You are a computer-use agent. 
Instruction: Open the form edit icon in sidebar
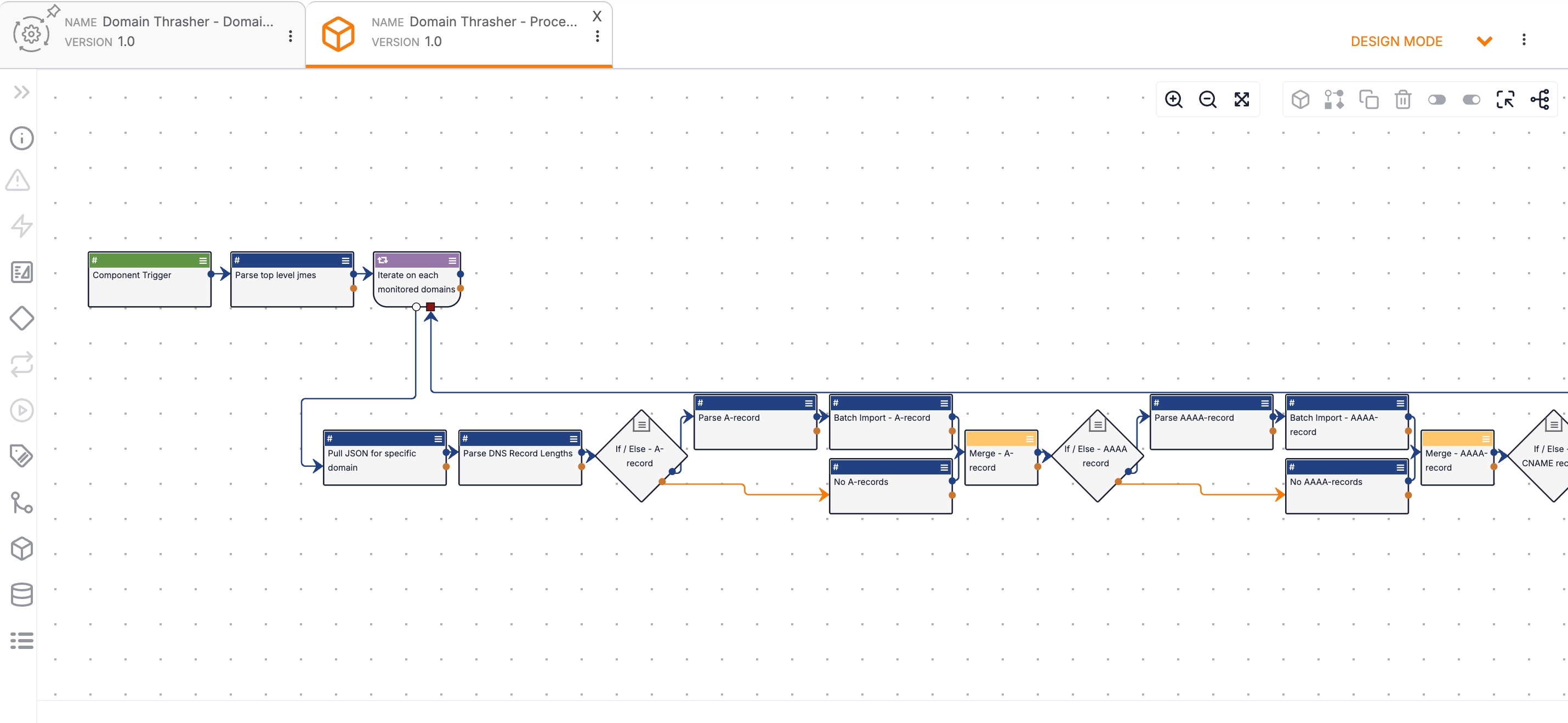tap(22, 272)
